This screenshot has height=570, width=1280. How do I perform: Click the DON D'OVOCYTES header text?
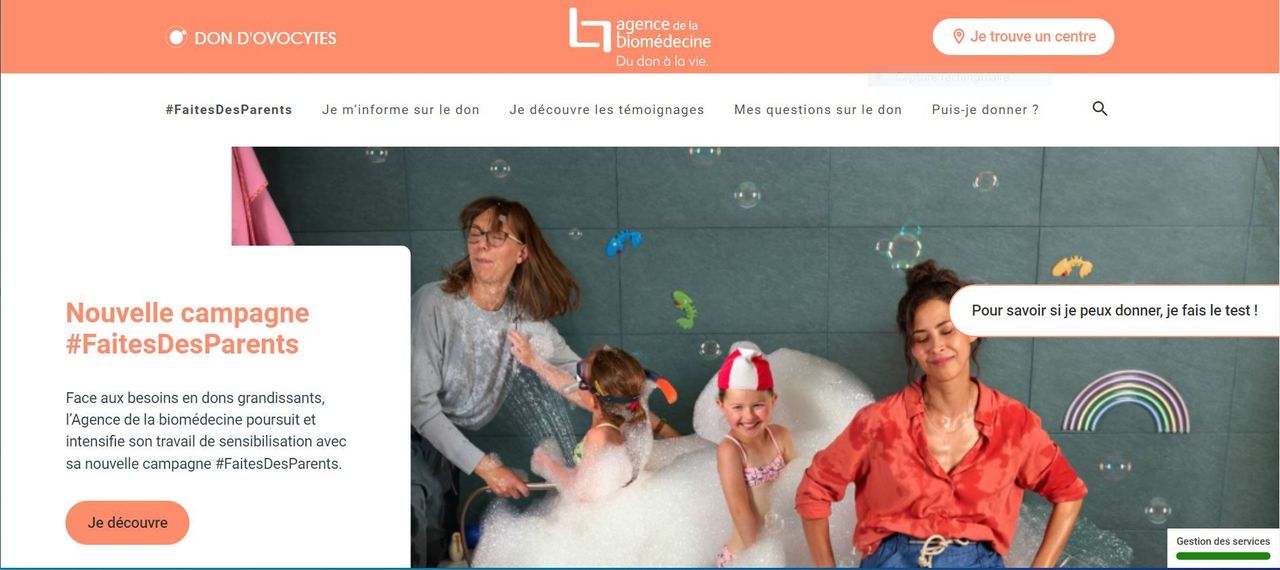click(265, 38)
